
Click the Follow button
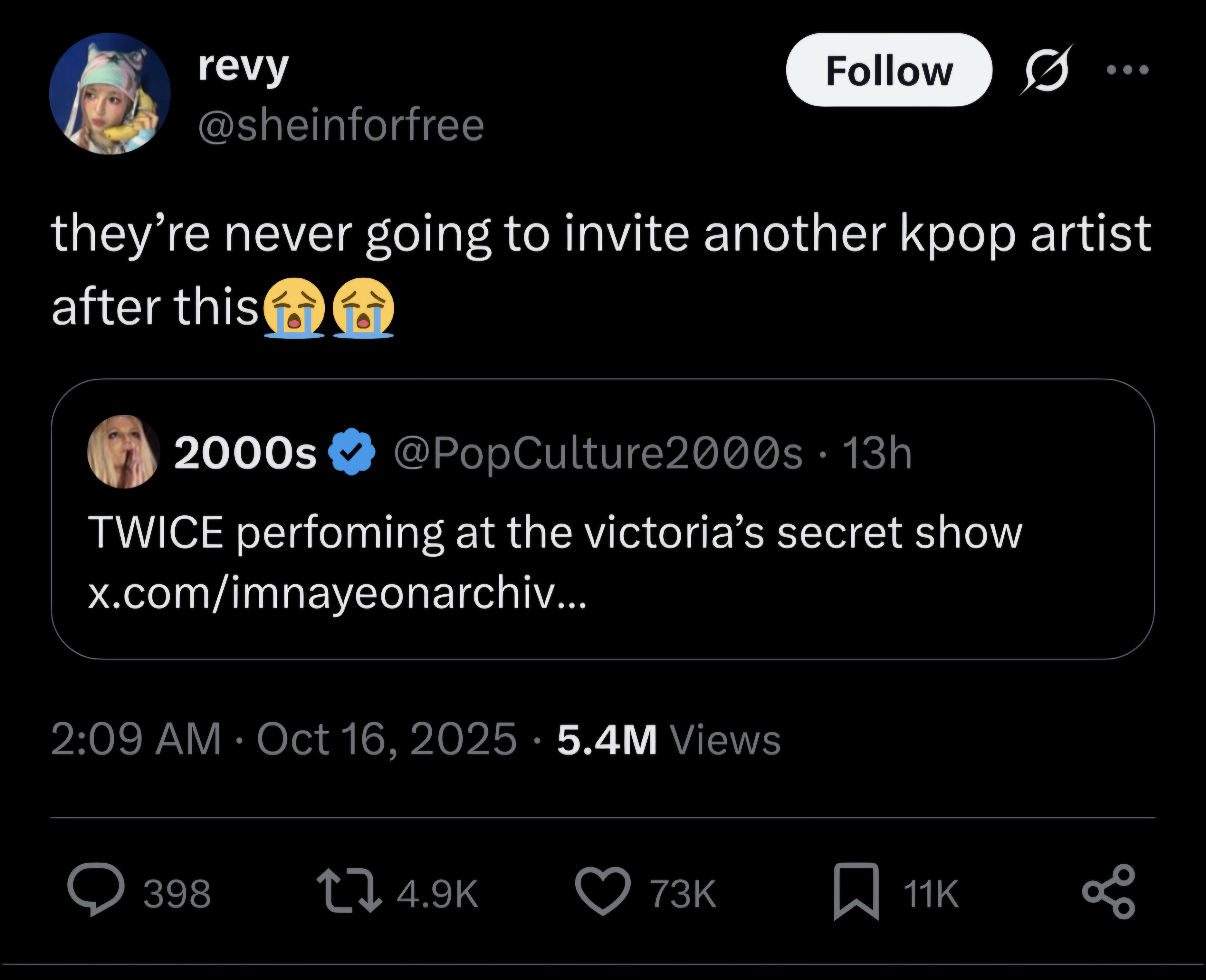point(889,70)
